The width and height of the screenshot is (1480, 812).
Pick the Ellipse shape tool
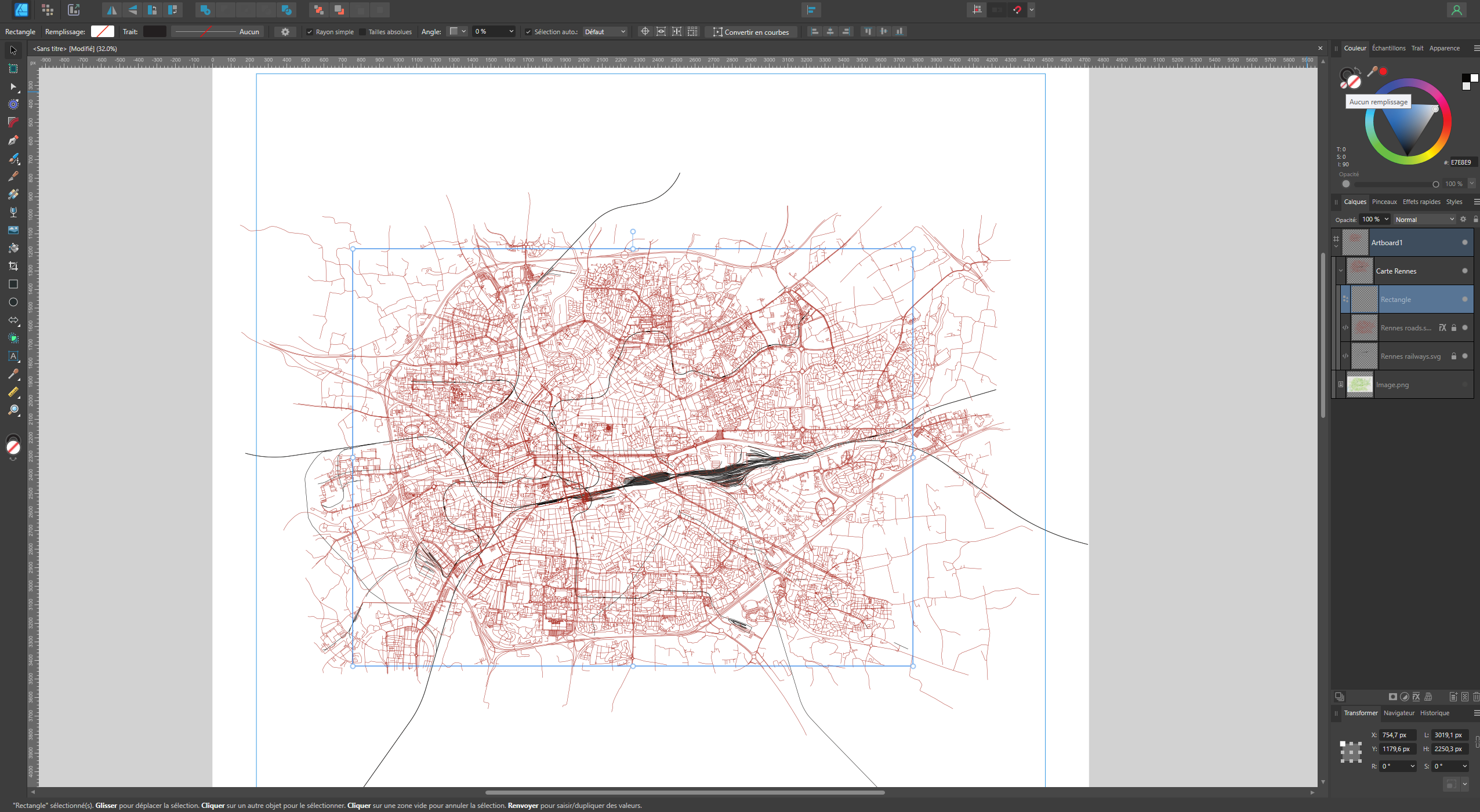point(13,302)
